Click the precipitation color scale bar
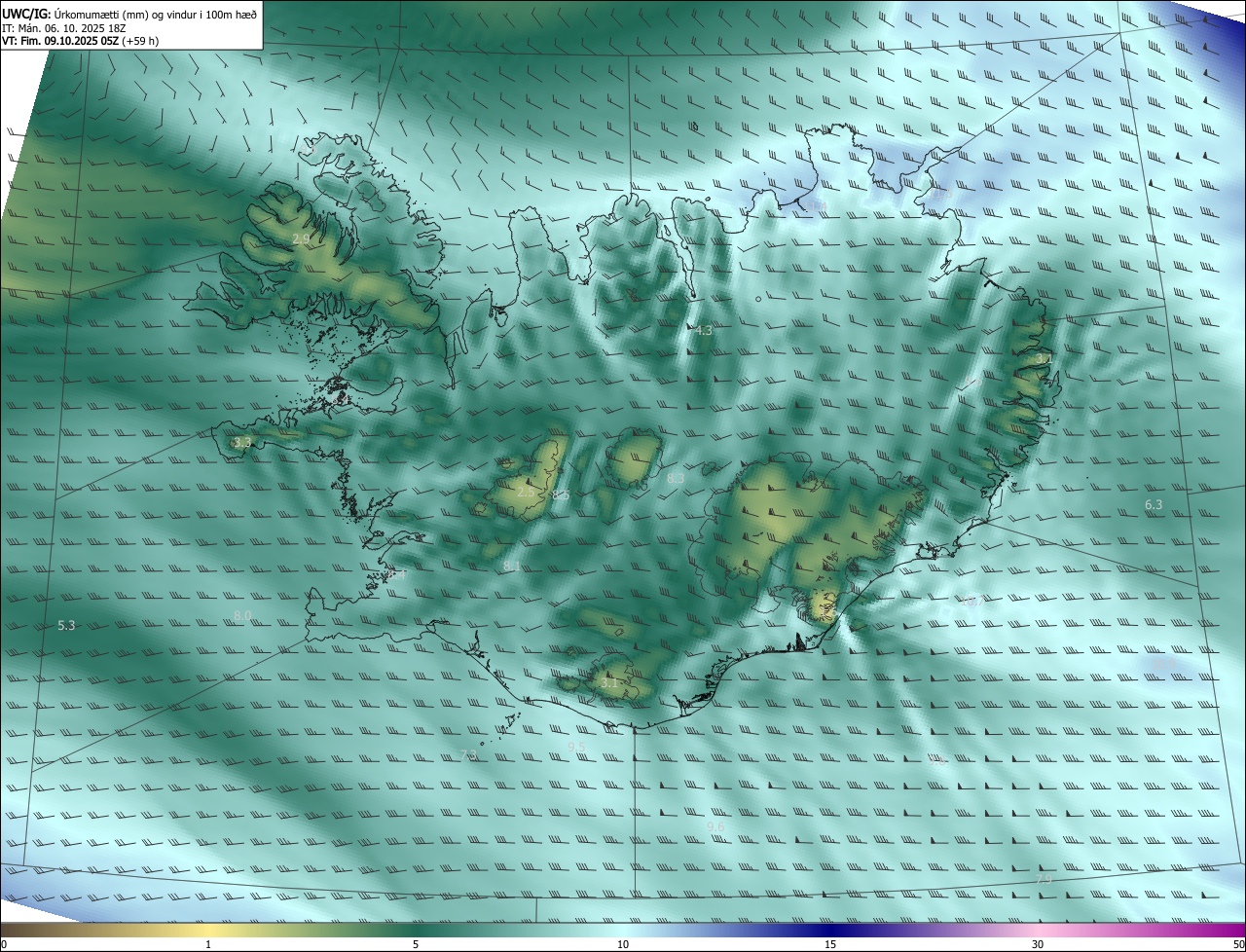Screen dimensions: 1246x952 click(x=623, y=931)
